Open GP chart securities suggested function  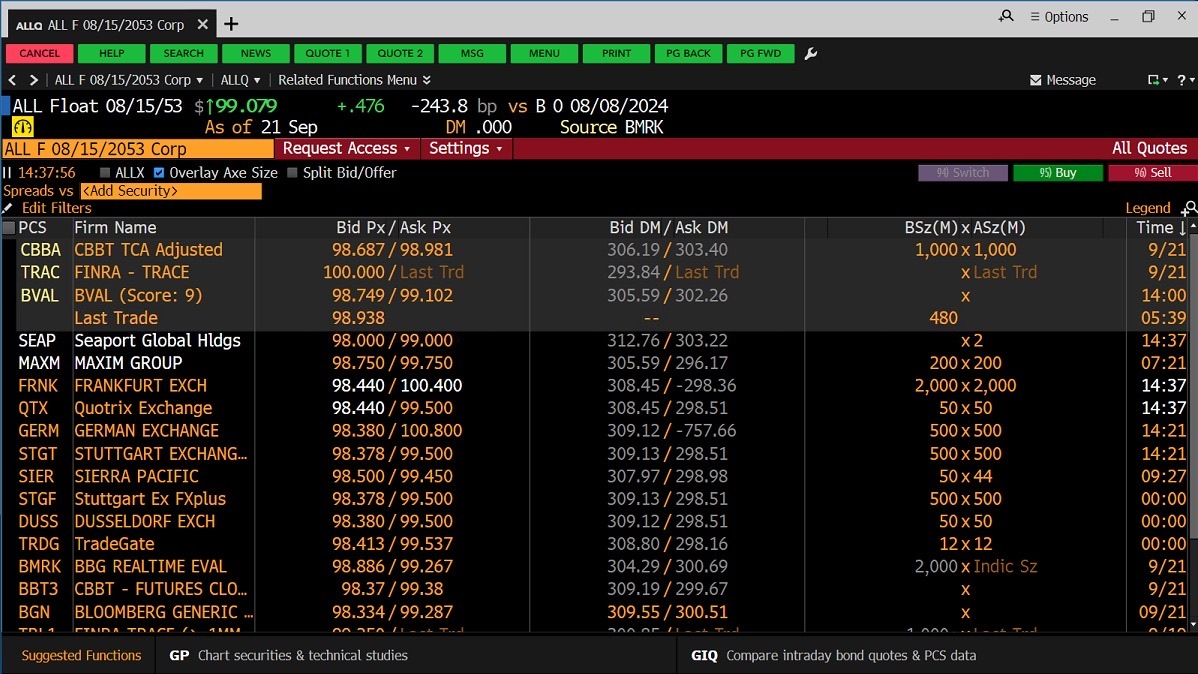pos(288,656)
